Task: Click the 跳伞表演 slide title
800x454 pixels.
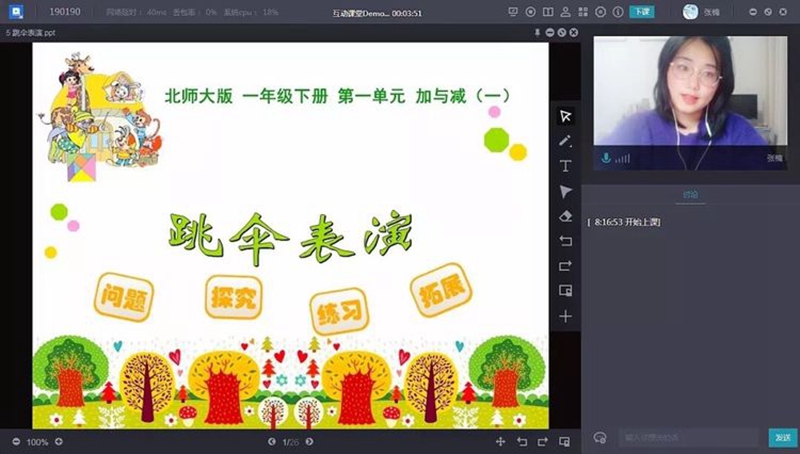Action: 291,237
